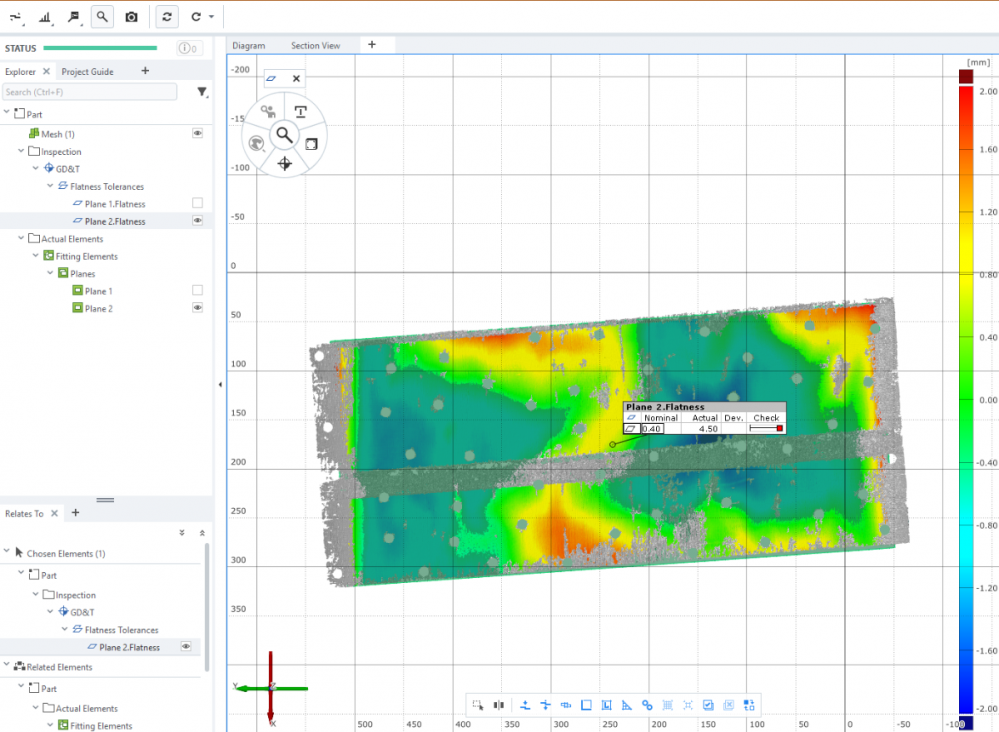Viewport: 999px width, 732px height.
Task: Click the camera snapshot icon in top toolbar
Action: click(132, 17)
